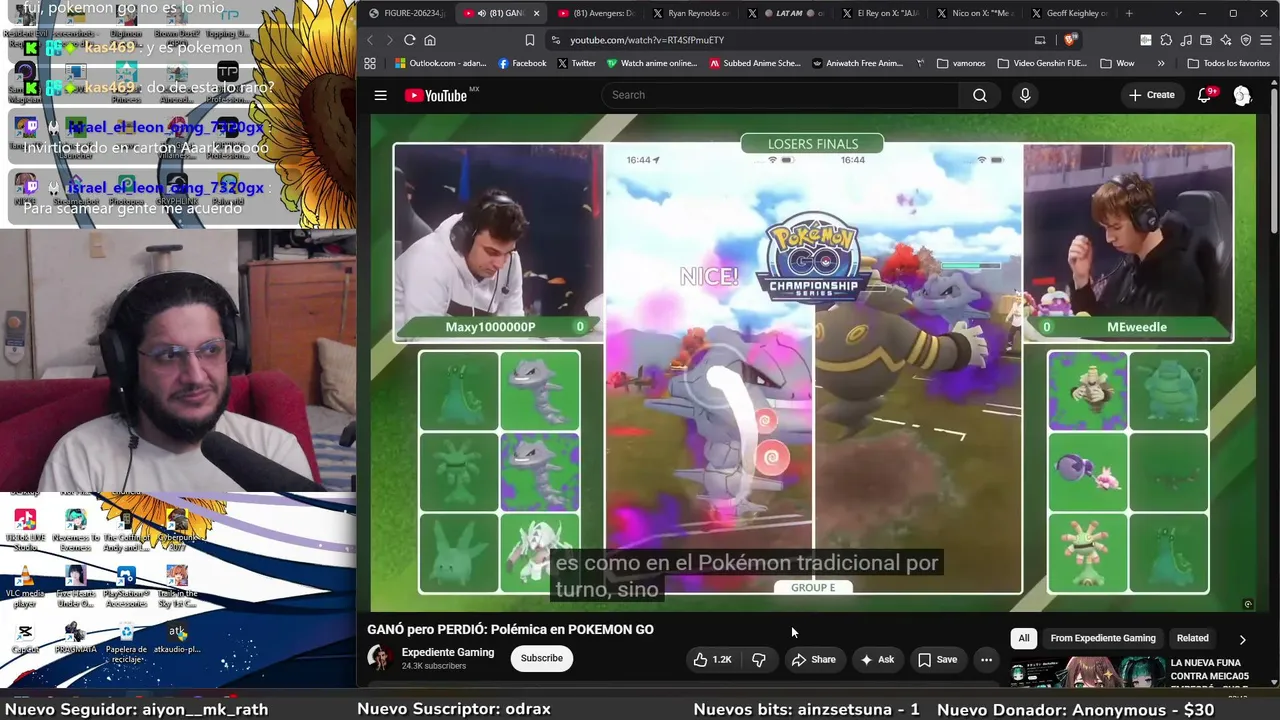Open the browser tab search dropdown arrow

1178,13
